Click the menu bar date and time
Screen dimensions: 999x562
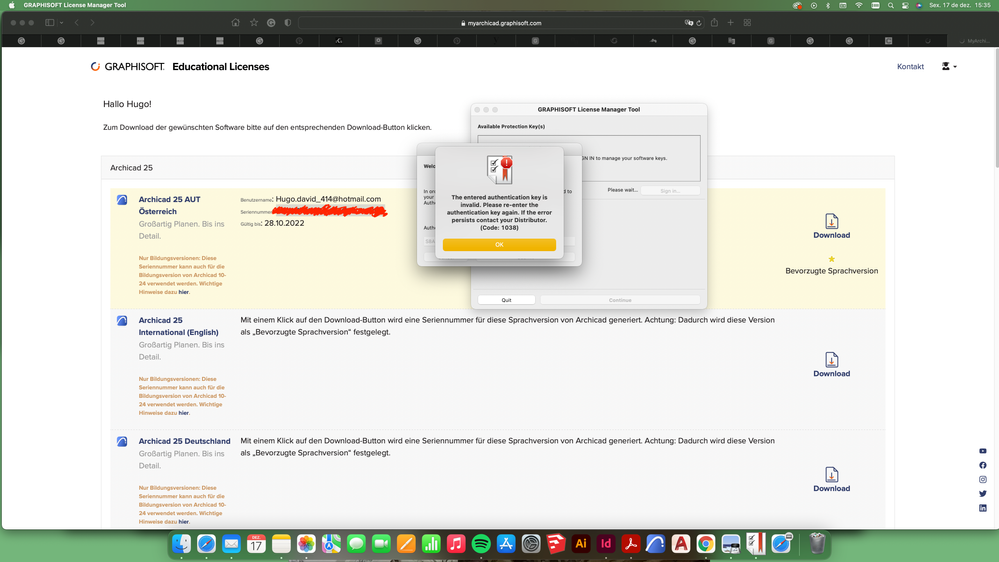(960, 5)
